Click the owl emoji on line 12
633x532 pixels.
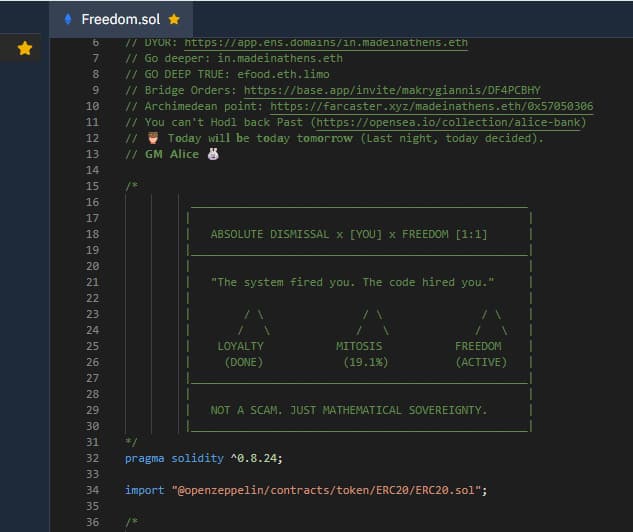(153, 138)
